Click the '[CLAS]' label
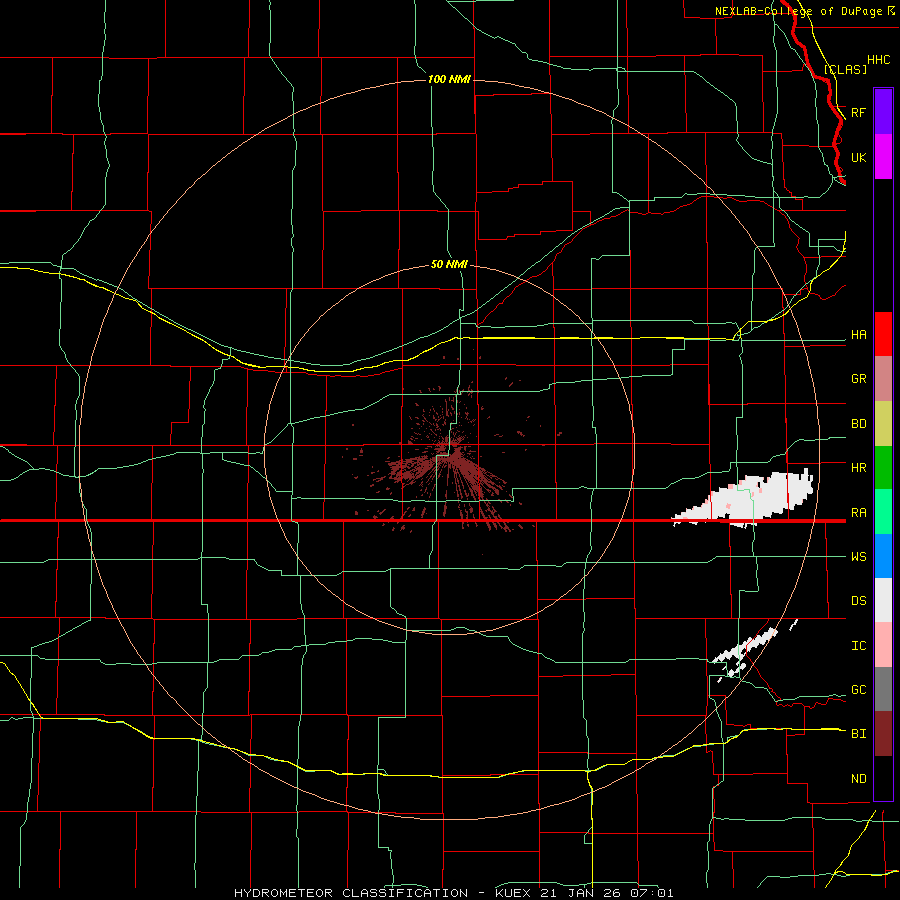Viewport: 900px width, 900px height. [845, 69]
